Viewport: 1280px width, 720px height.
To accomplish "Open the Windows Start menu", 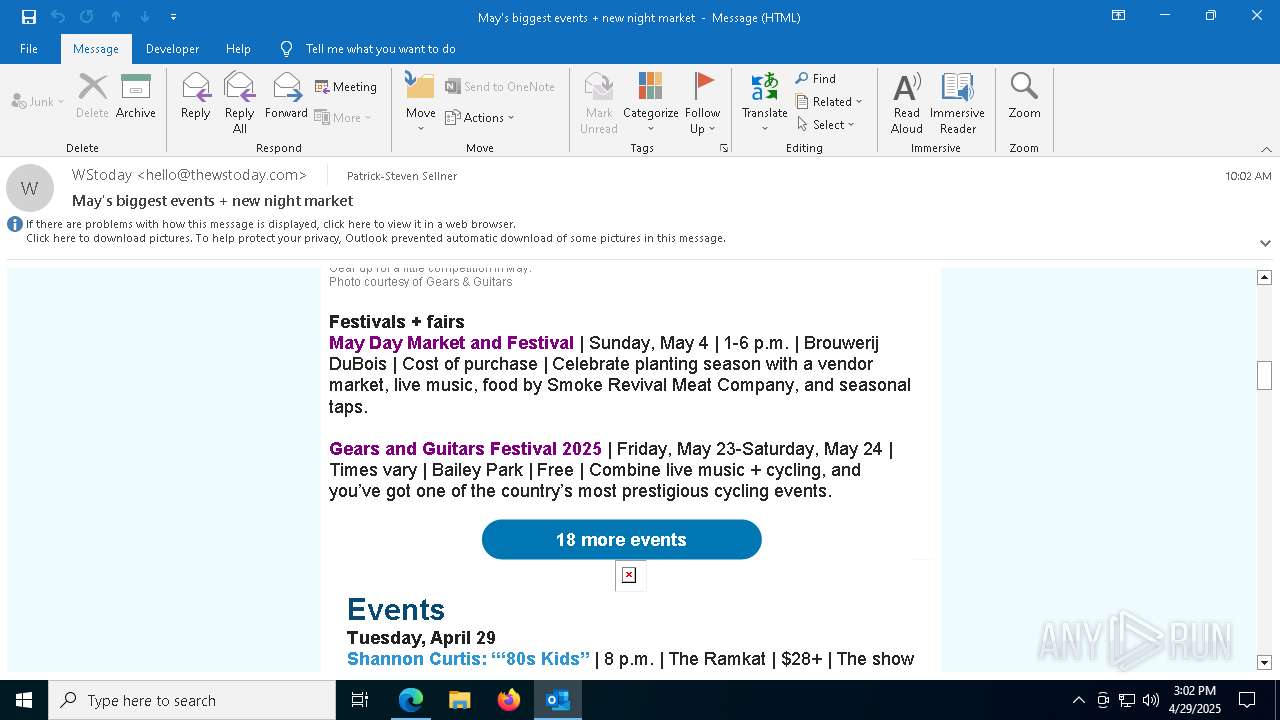I will pyautogui.click(x=24, y=700).
